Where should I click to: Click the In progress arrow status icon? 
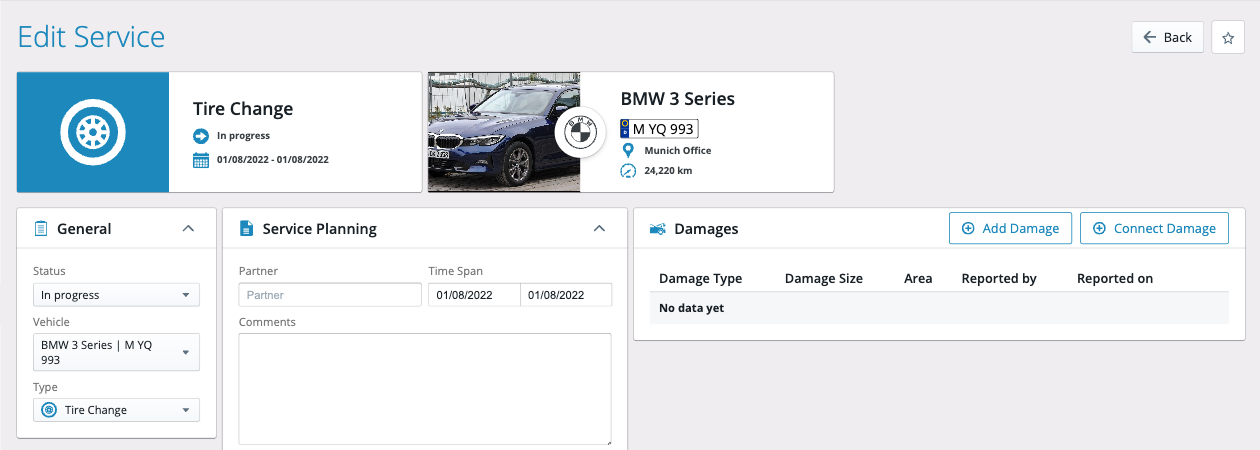tap(200, 136)
